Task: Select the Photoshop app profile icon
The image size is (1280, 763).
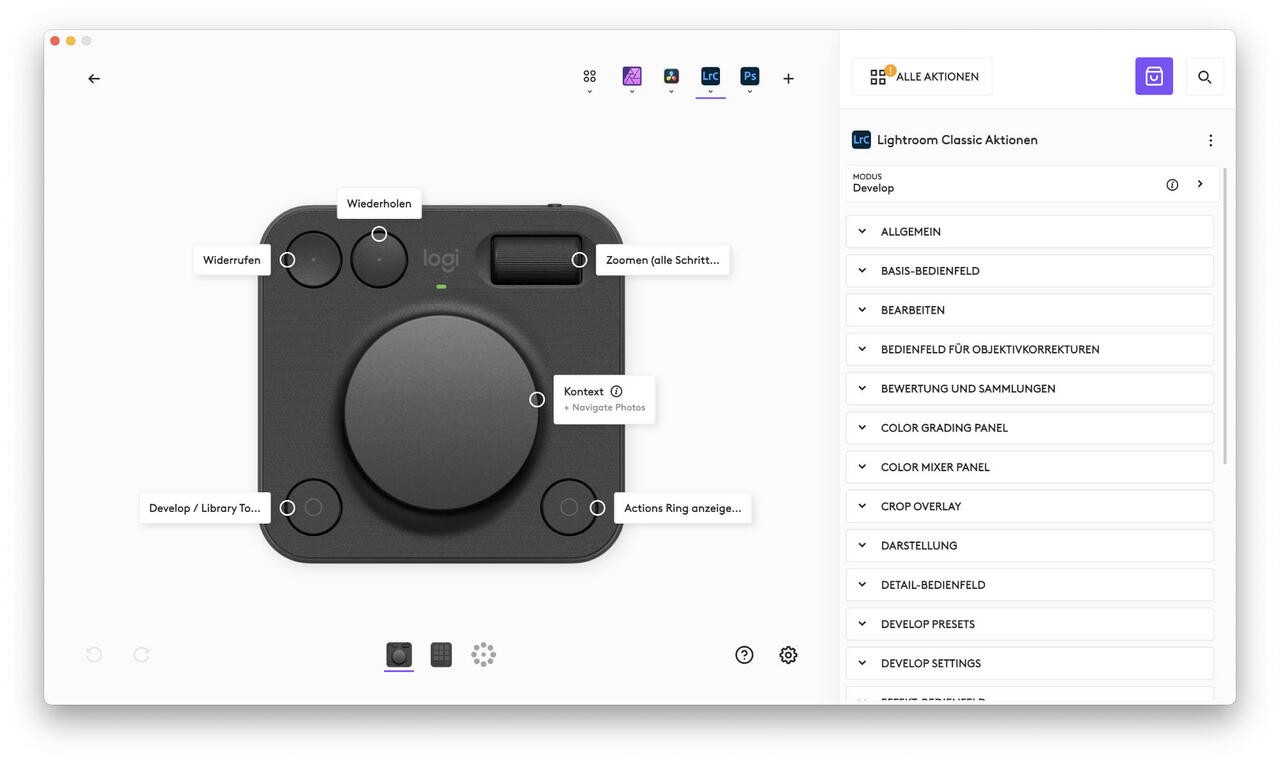Action: click(749, 76)
